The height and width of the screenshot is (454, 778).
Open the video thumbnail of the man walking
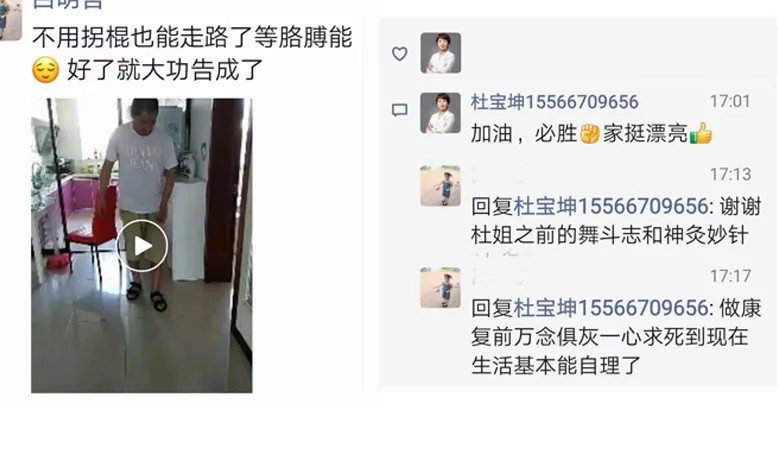click(141, 246)
